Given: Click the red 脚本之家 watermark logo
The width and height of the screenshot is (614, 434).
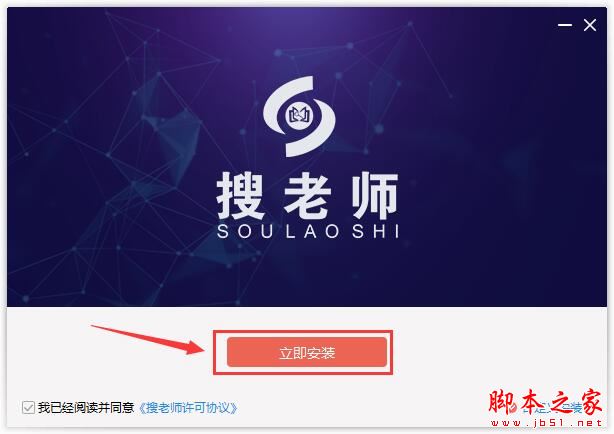Looking at the screenshot, I should 545,401.
